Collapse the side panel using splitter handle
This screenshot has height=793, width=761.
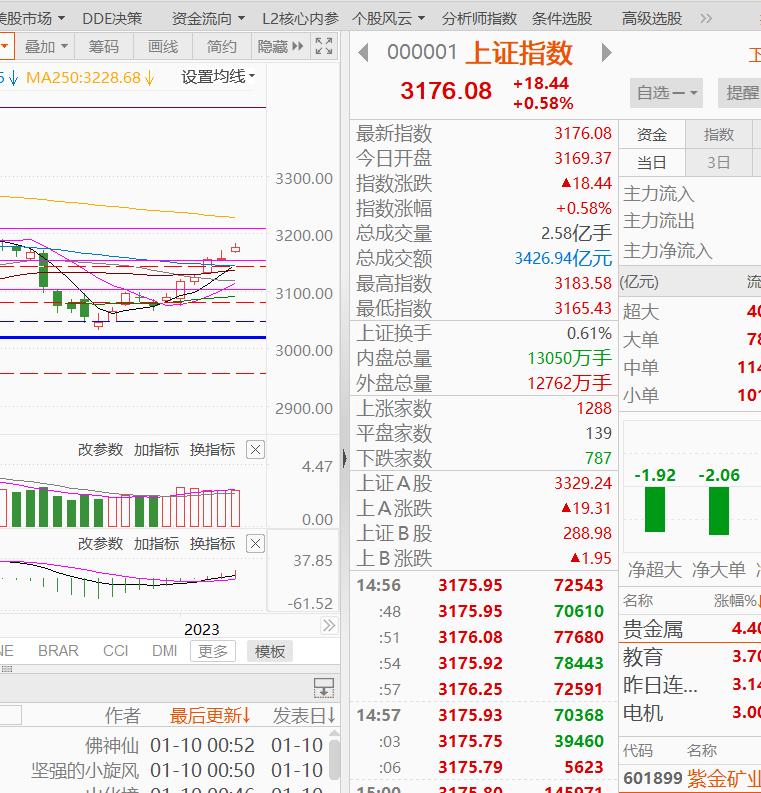tap(345, 458)
